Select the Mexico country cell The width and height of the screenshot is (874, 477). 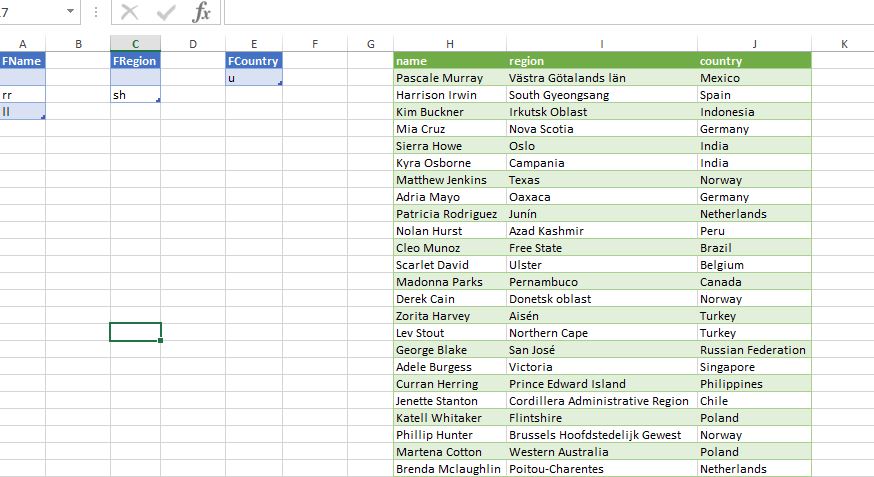point(754,78)
